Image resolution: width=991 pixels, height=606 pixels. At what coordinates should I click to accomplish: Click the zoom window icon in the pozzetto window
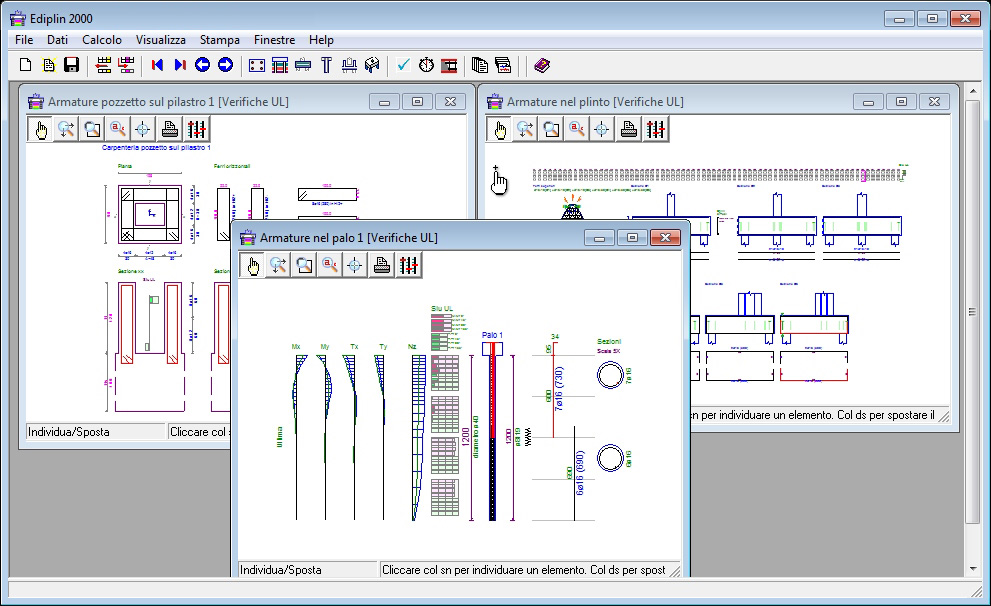(x=92, y=130)
